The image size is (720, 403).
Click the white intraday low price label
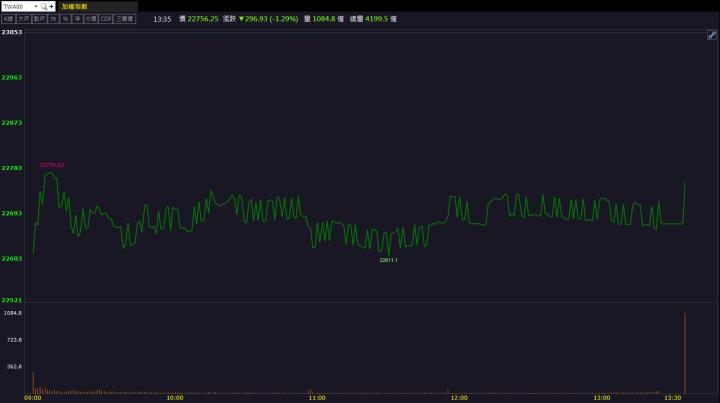388,260
